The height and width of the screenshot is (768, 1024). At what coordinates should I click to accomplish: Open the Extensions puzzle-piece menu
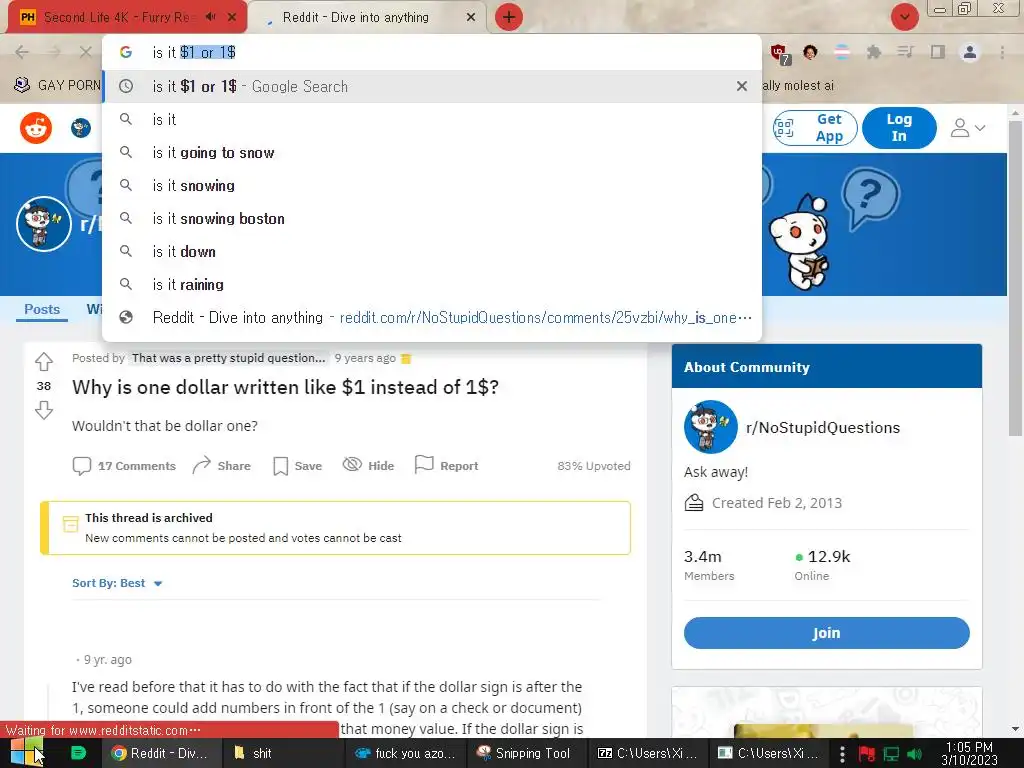[873, 52]
